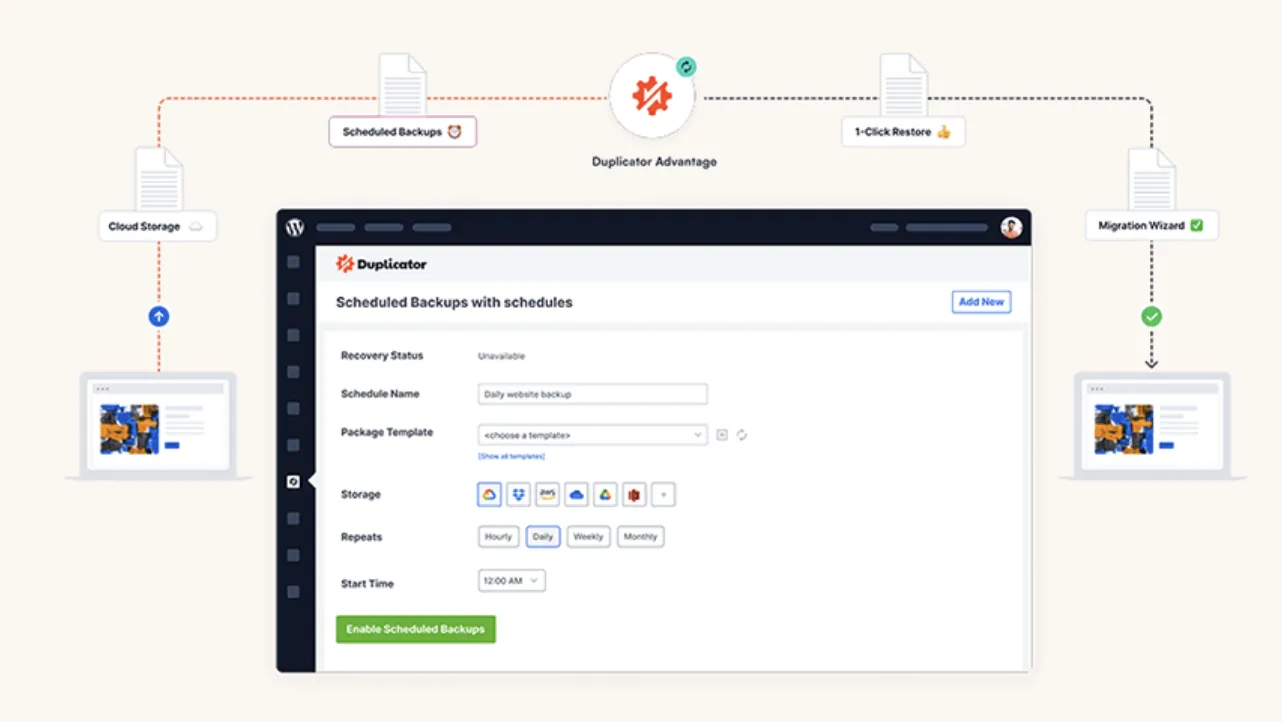Screen dimensions: 1282x722
Task: Click the "Unavailable" status text
Action: 501,356
